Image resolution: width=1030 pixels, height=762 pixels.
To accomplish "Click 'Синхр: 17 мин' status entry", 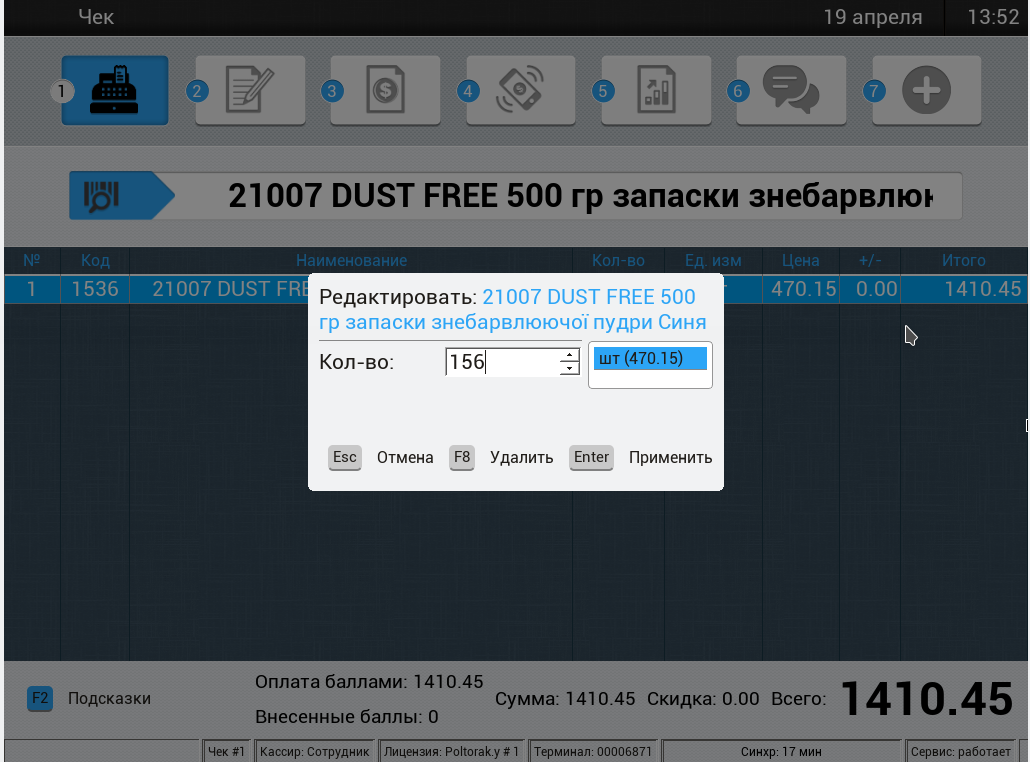I will pyautogui.click(x=781, y=751).
